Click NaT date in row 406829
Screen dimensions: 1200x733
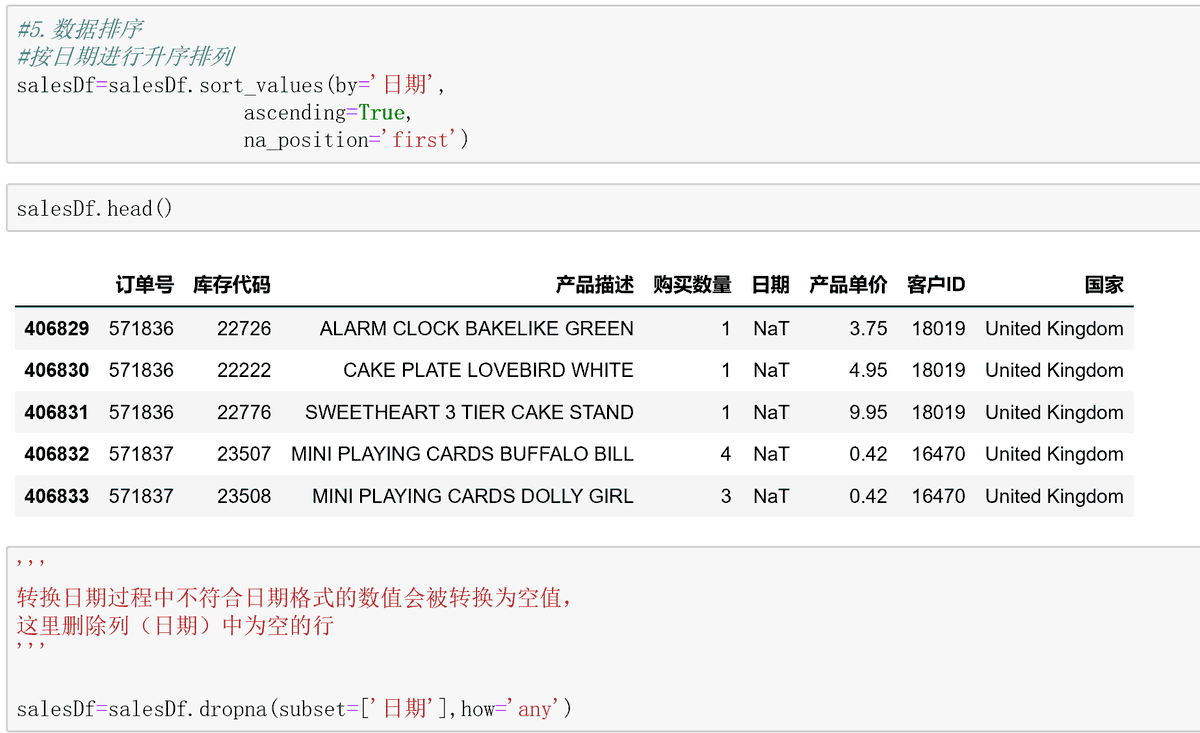click(x=771, y=328)
